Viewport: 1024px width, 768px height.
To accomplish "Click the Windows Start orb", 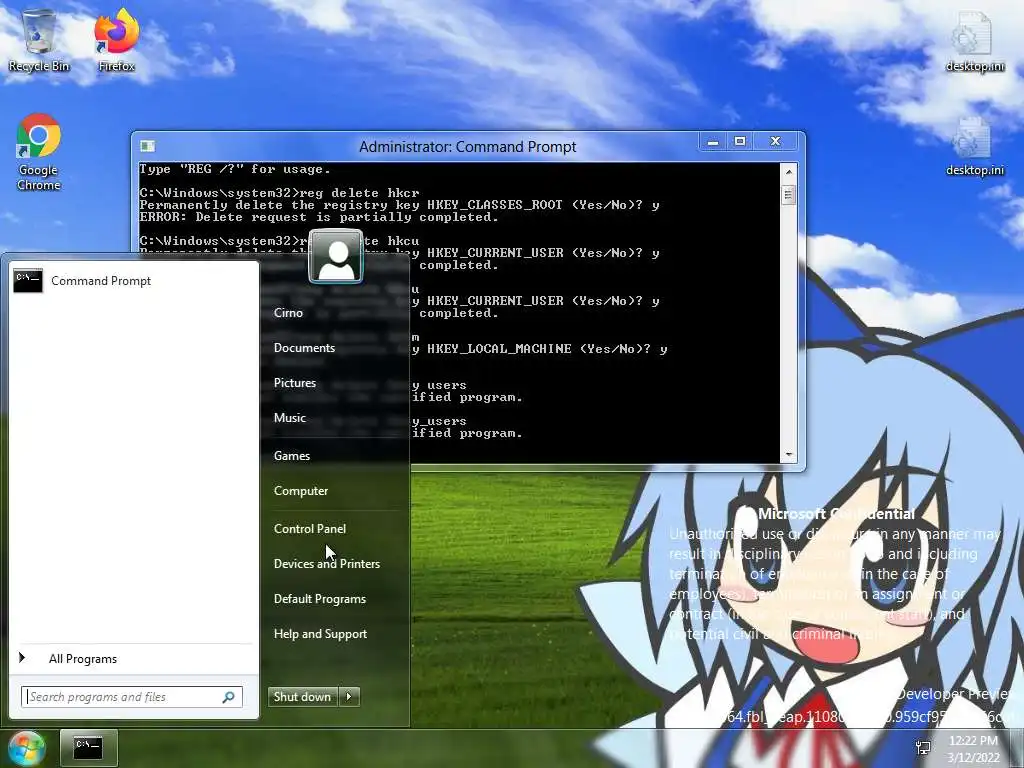I will pos(25,748).
